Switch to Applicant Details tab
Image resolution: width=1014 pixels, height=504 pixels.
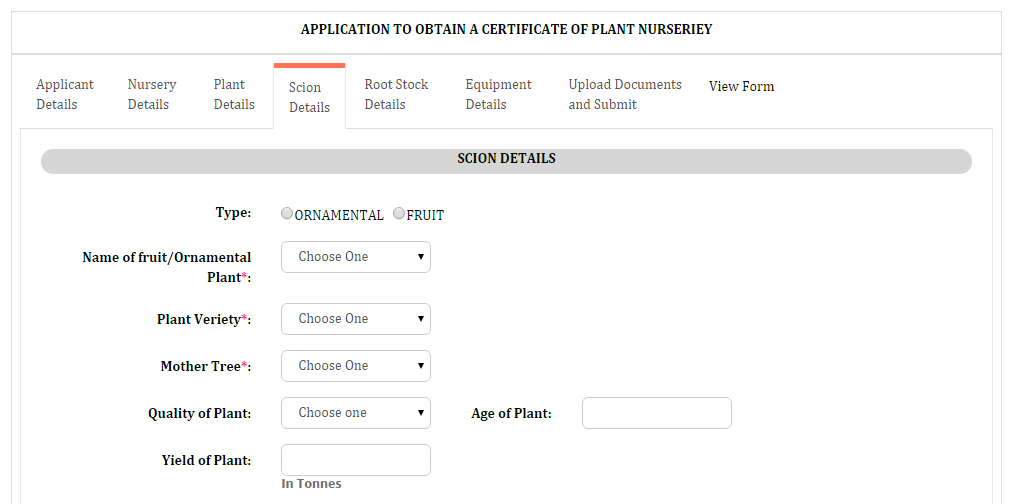(65, 94)
